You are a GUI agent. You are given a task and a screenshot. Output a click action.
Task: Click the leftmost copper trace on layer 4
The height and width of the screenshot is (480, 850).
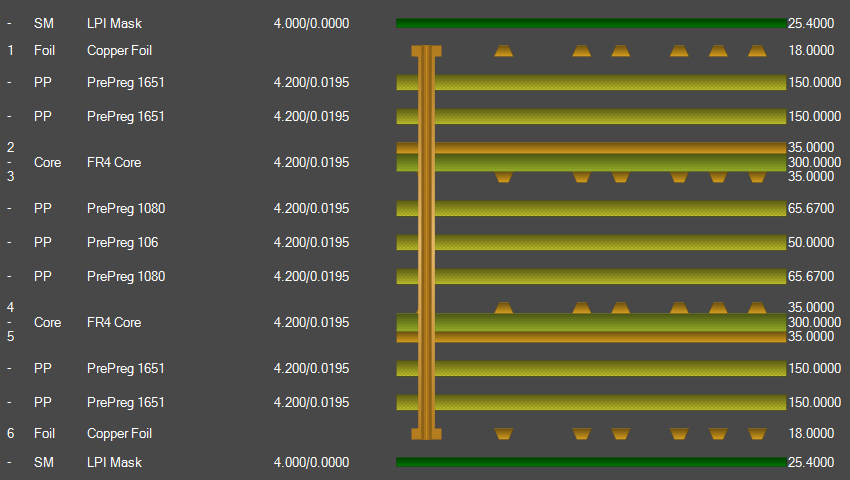pyautogui.click(x=503, y=308)
